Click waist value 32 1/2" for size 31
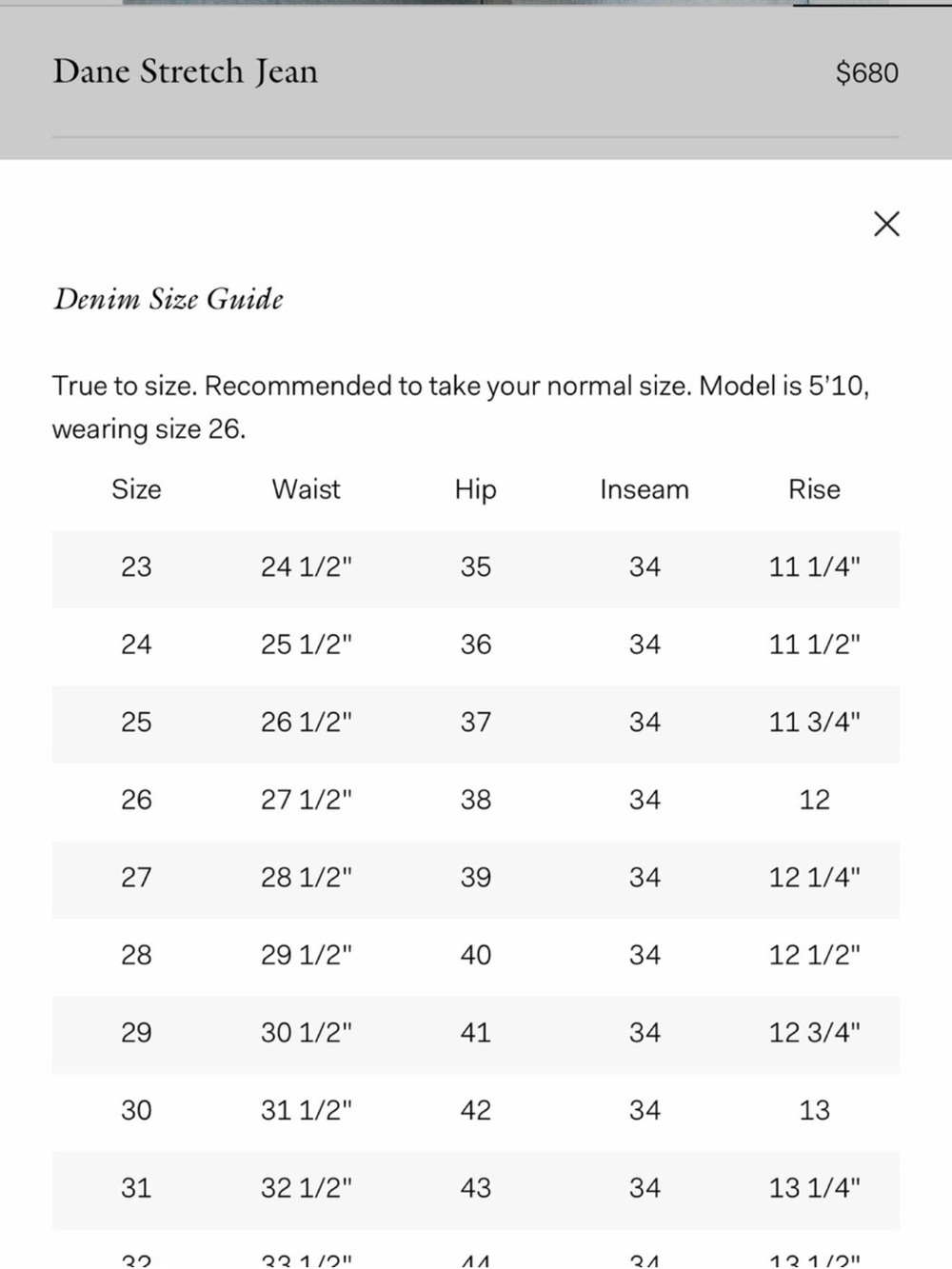Viewport: 952px width, 1269px height. click(x=306, y=1188)
